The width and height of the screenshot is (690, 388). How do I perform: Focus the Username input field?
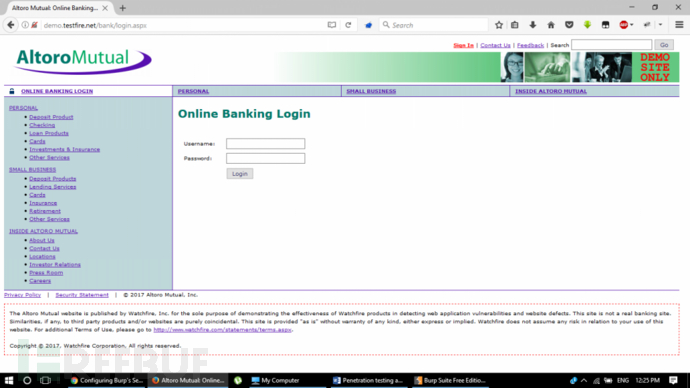(265, 143)
